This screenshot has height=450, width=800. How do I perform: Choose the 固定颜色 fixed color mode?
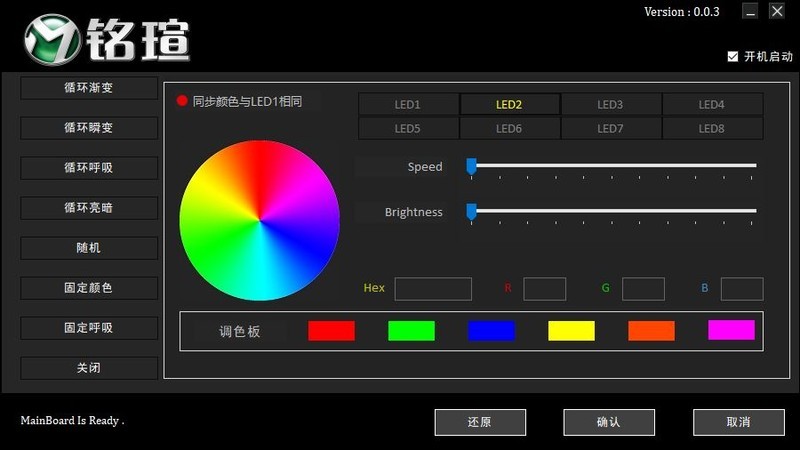pos(89,288)
